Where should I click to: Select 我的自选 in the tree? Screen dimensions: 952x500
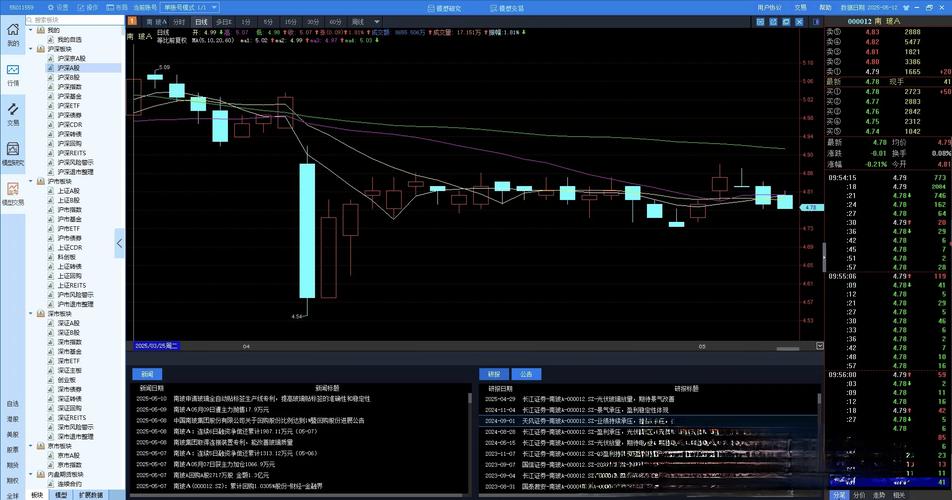click(x=69, y=39)
